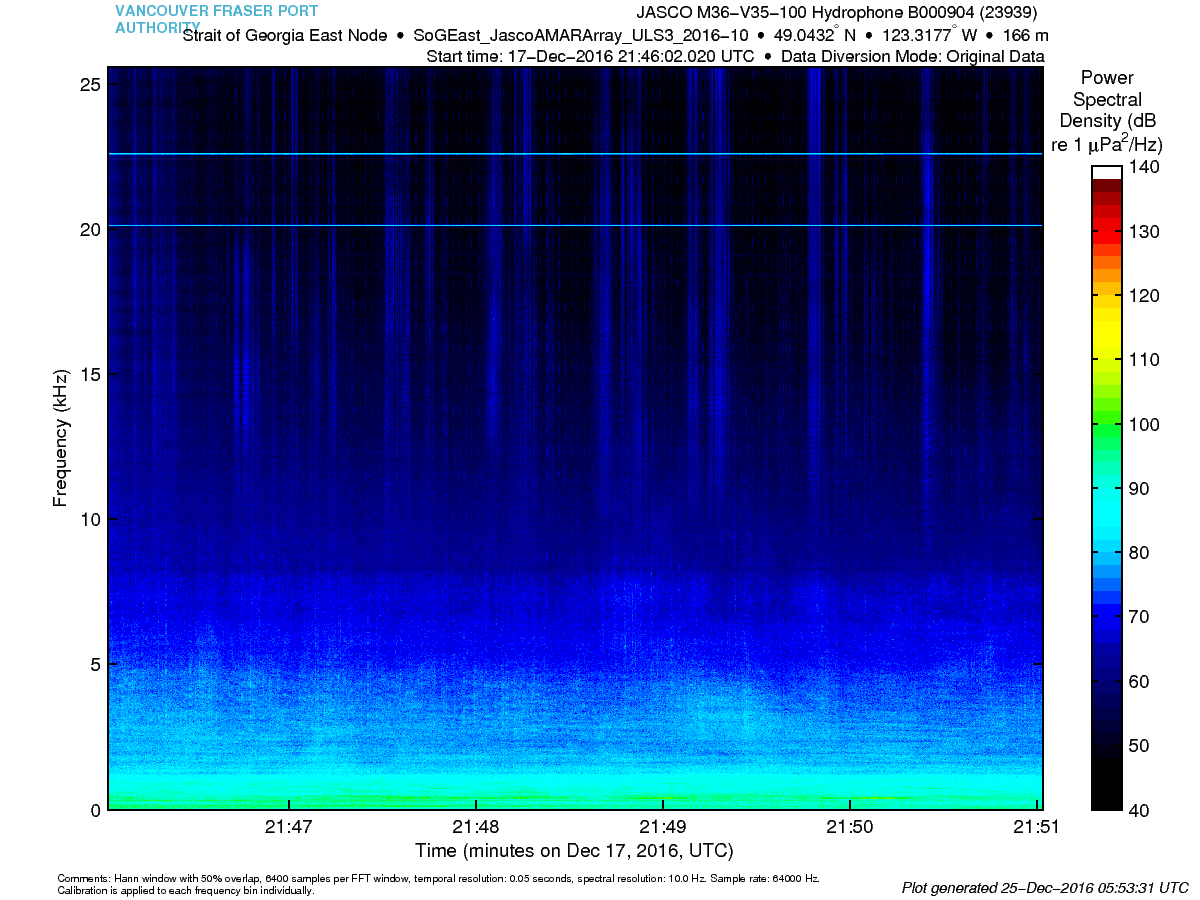Screen dimensions: 1200x900
Task: Click the Plot generated timestamp text
Action: coord(1044,887)
